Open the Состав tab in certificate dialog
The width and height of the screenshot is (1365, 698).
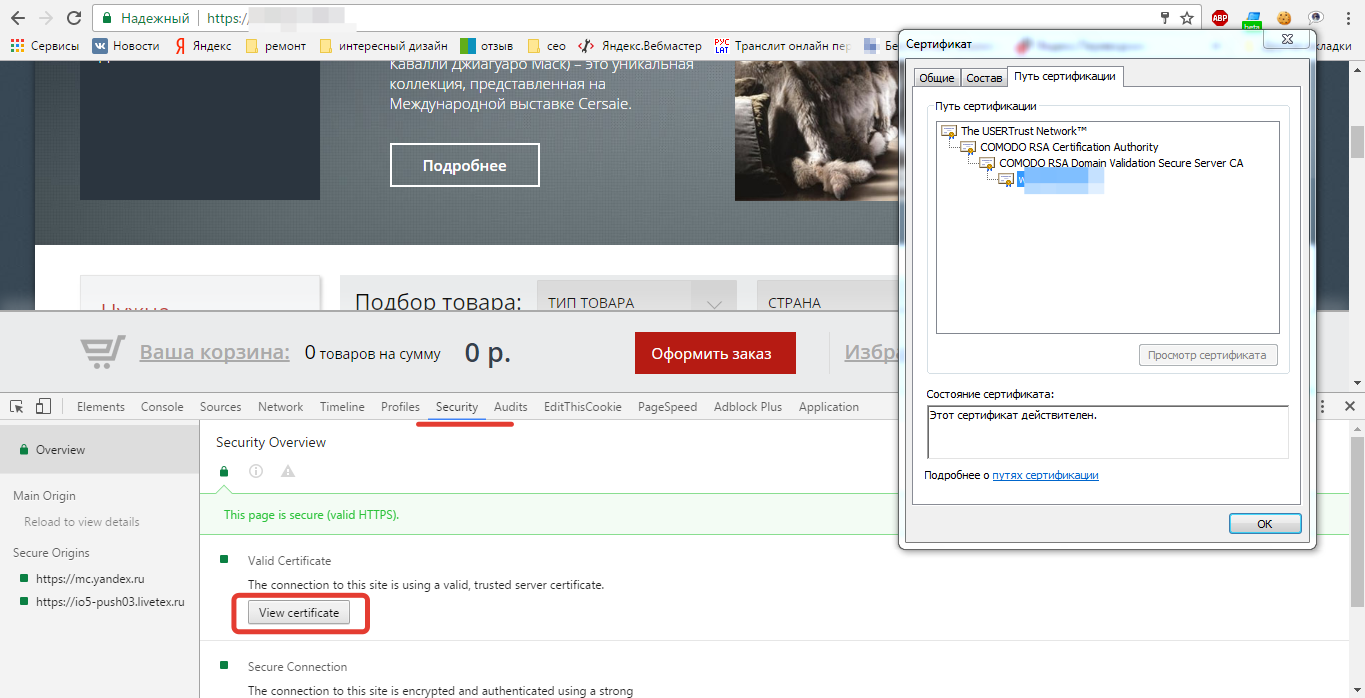point(984,78)
